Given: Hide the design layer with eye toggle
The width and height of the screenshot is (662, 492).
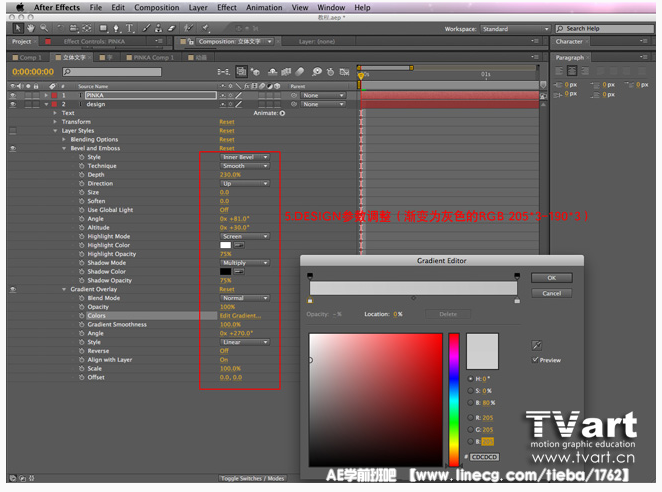Looking at the screenshot, I should click(13, 104).
